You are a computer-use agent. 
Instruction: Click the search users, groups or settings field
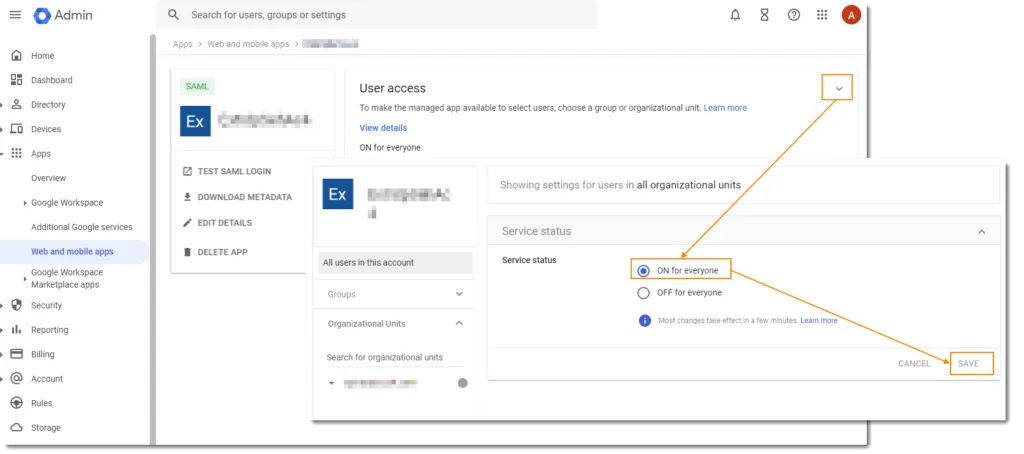point(377,14)
